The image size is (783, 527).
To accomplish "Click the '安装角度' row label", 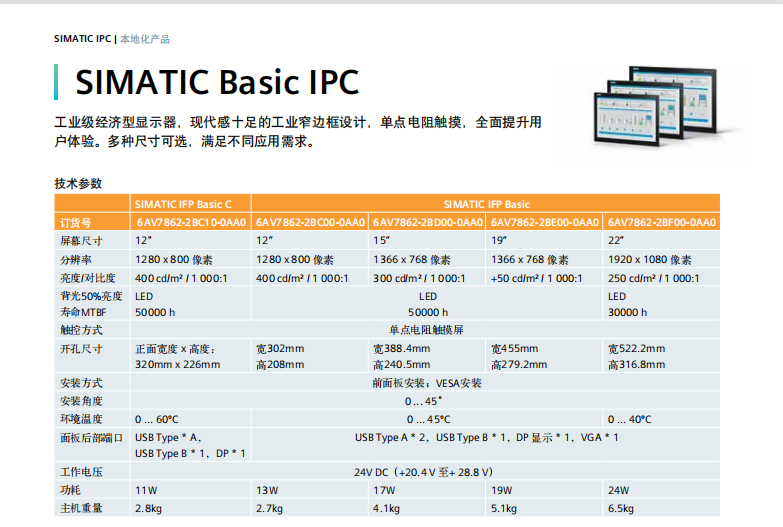I will pyautogui.click(x=81, y=401).
